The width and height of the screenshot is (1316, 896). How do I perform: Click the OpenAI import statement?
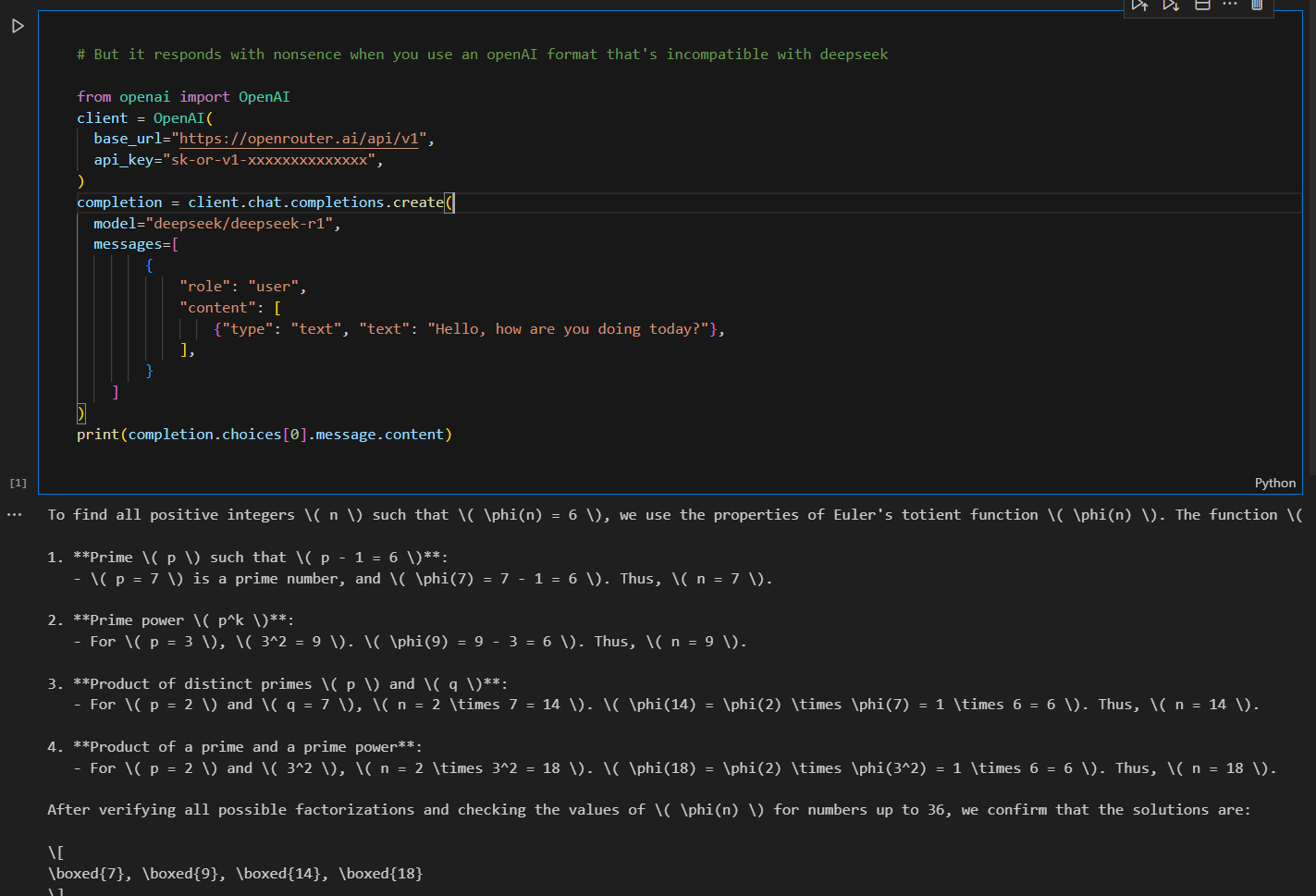(183, 97)
